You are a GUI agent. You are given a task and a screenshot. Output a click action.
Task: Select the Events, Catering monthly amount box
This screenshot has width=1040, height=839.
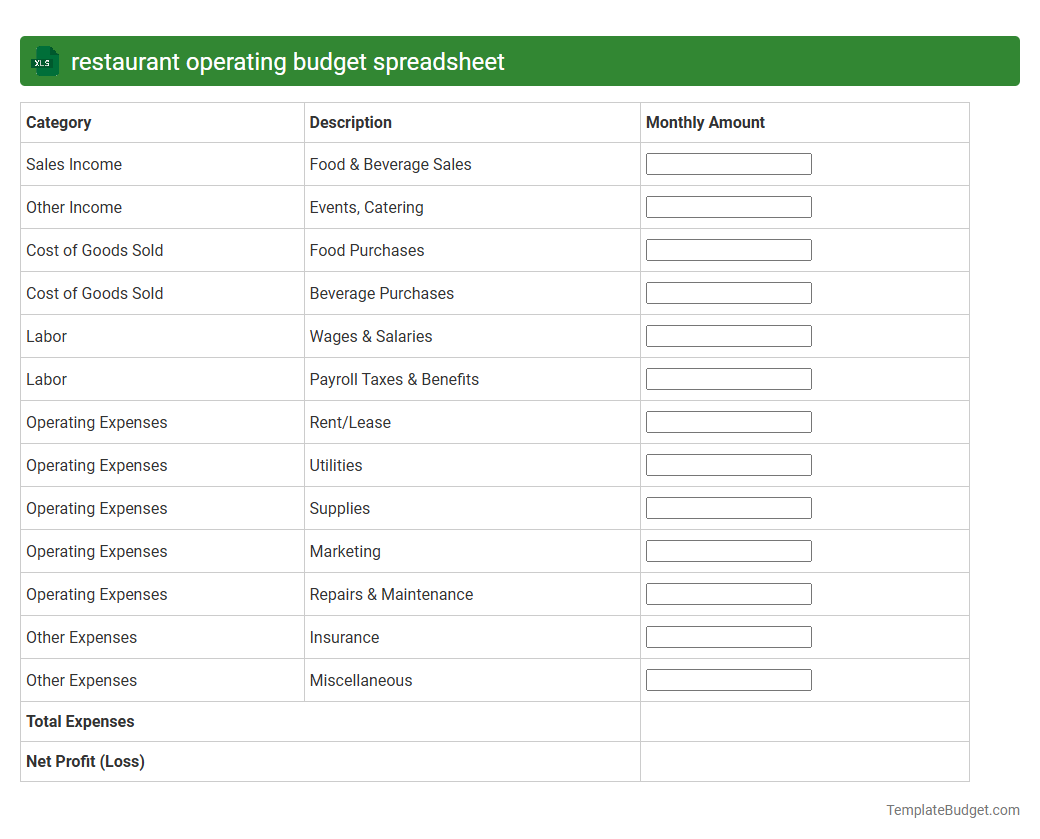click(729, 206)
